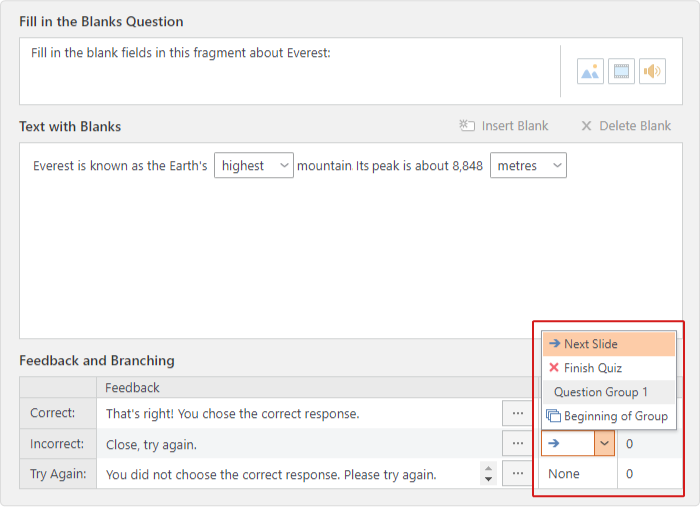Click 'Everest is known as the Earth's' text

point(120,166)
